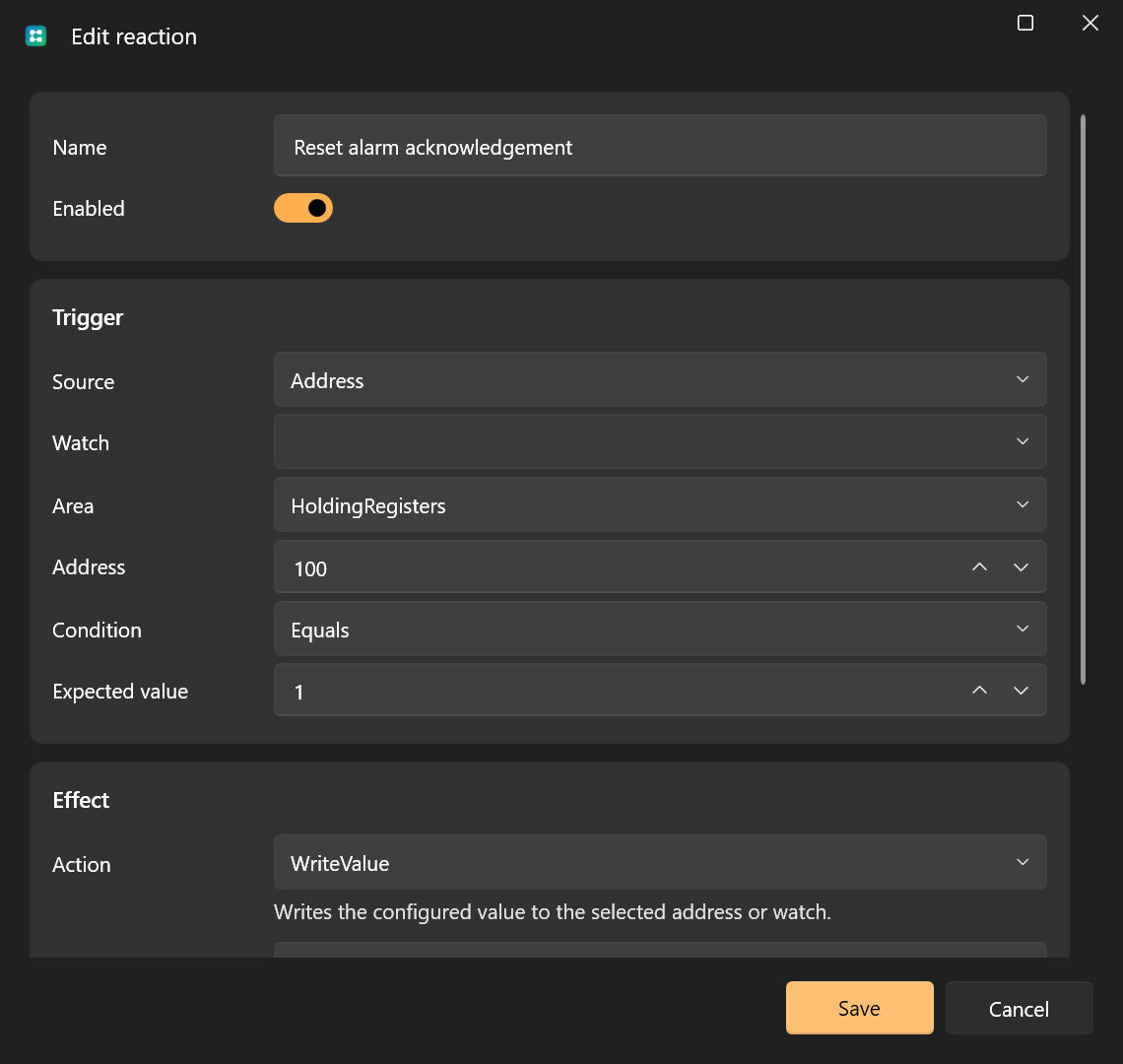Click the app icon beside Edit reaction
Screen dimensions: 1123x1064
point(35,35)
